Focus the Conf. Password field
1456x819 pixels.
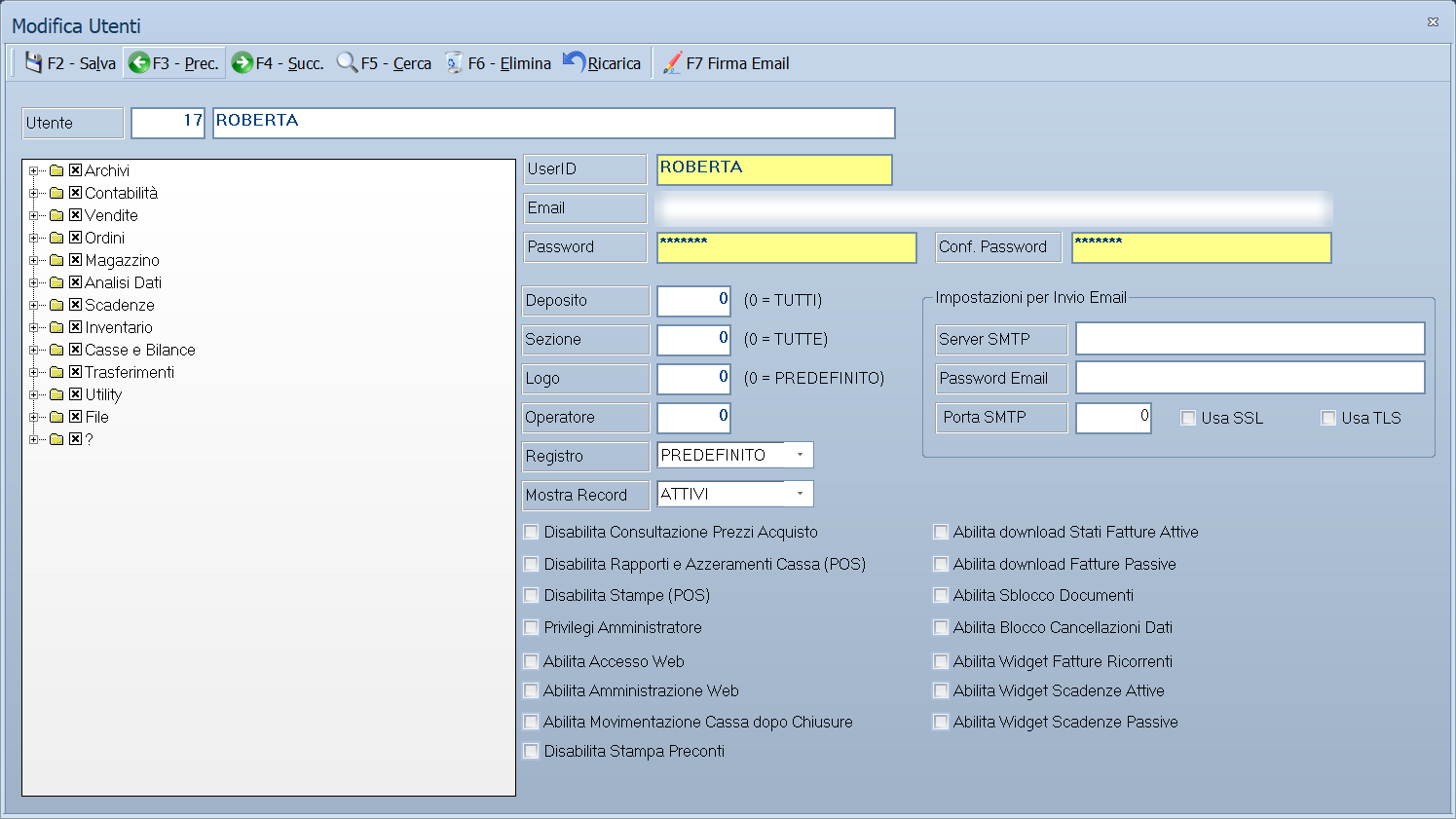[1202, 247]
